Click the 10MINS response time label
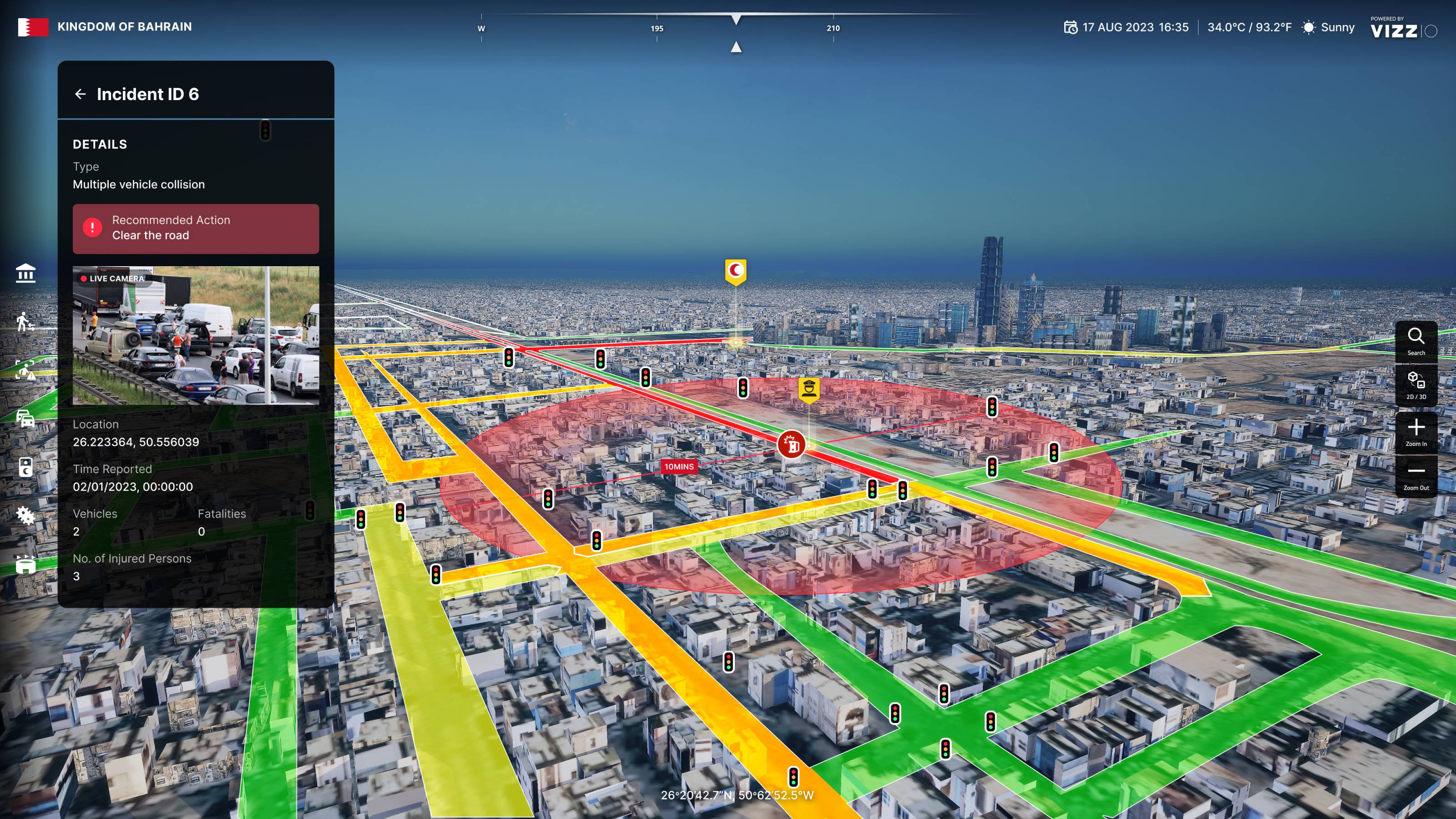 pyautogui.click(x=678, y=466)
